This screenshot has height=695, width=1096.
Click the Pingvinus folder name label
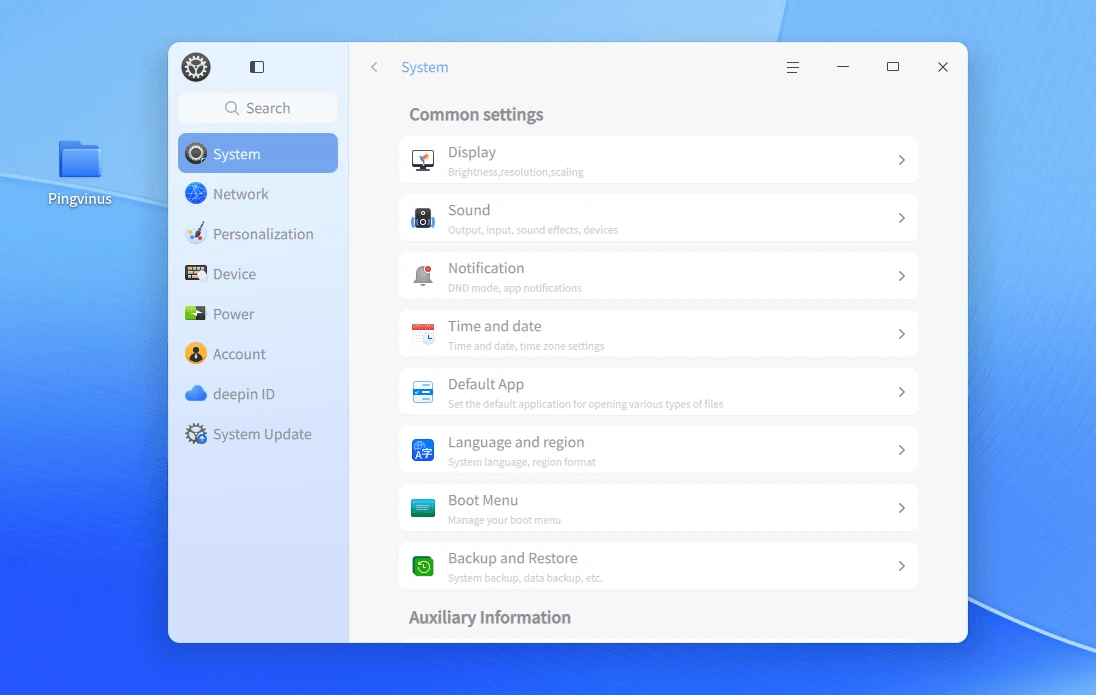pyautogui.click(x=80, y=199)
